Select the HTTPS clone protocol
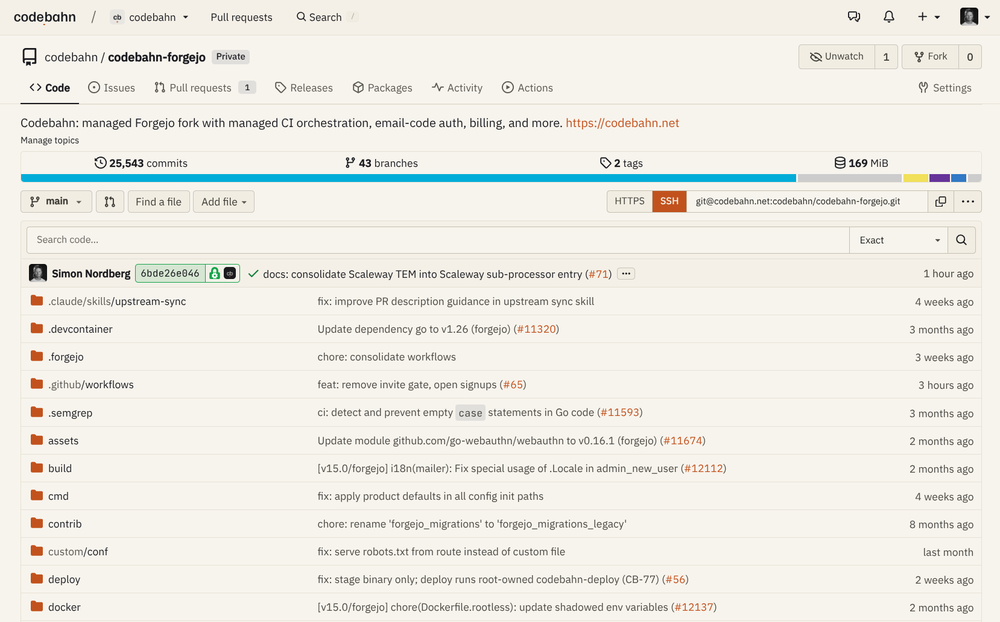1000x622 pixels. pos(629,201)
